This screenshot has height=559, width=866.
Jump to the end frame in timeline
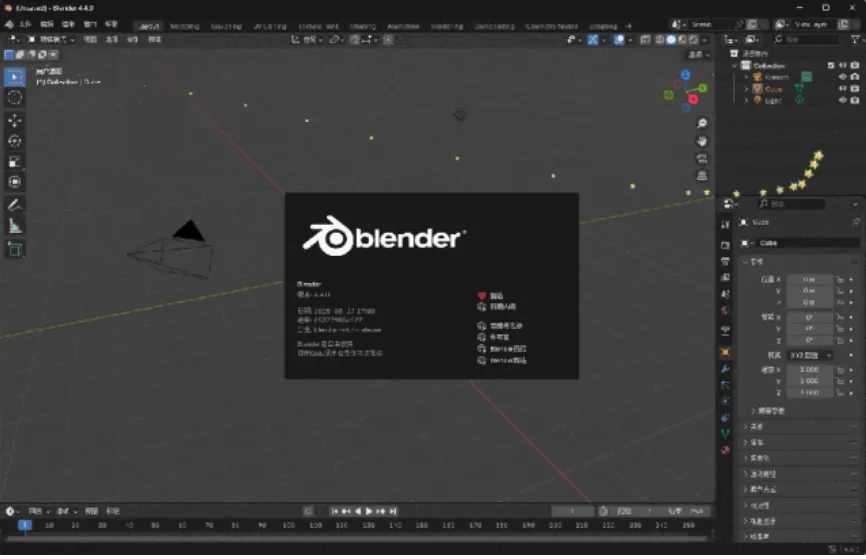click(x=393, y=511)
